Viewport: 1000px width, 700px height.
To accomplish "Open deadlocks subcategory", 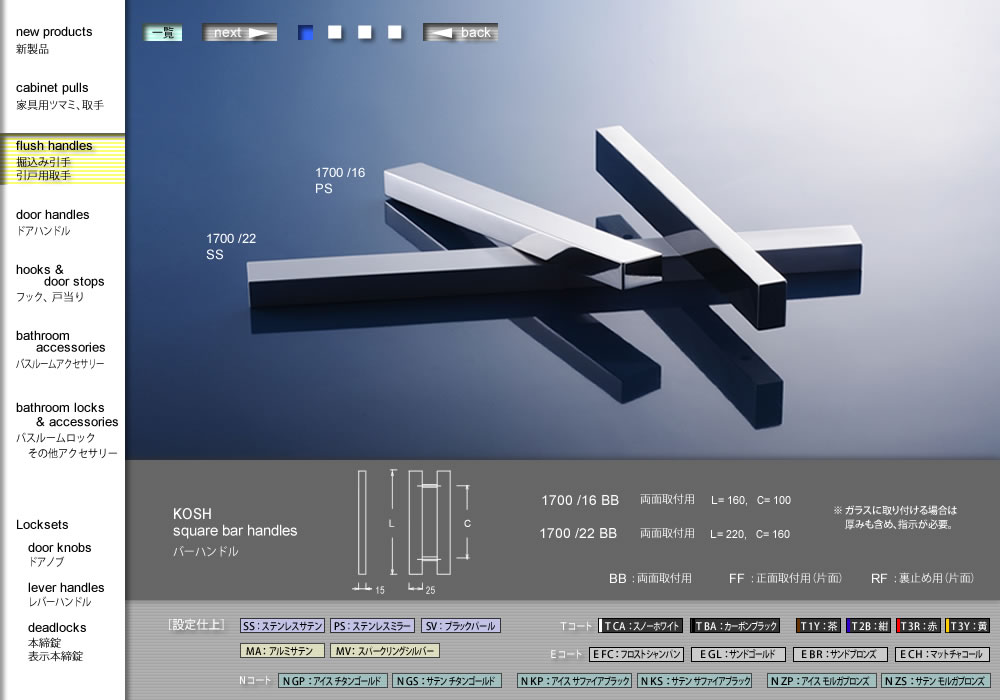I will (57, 641).
